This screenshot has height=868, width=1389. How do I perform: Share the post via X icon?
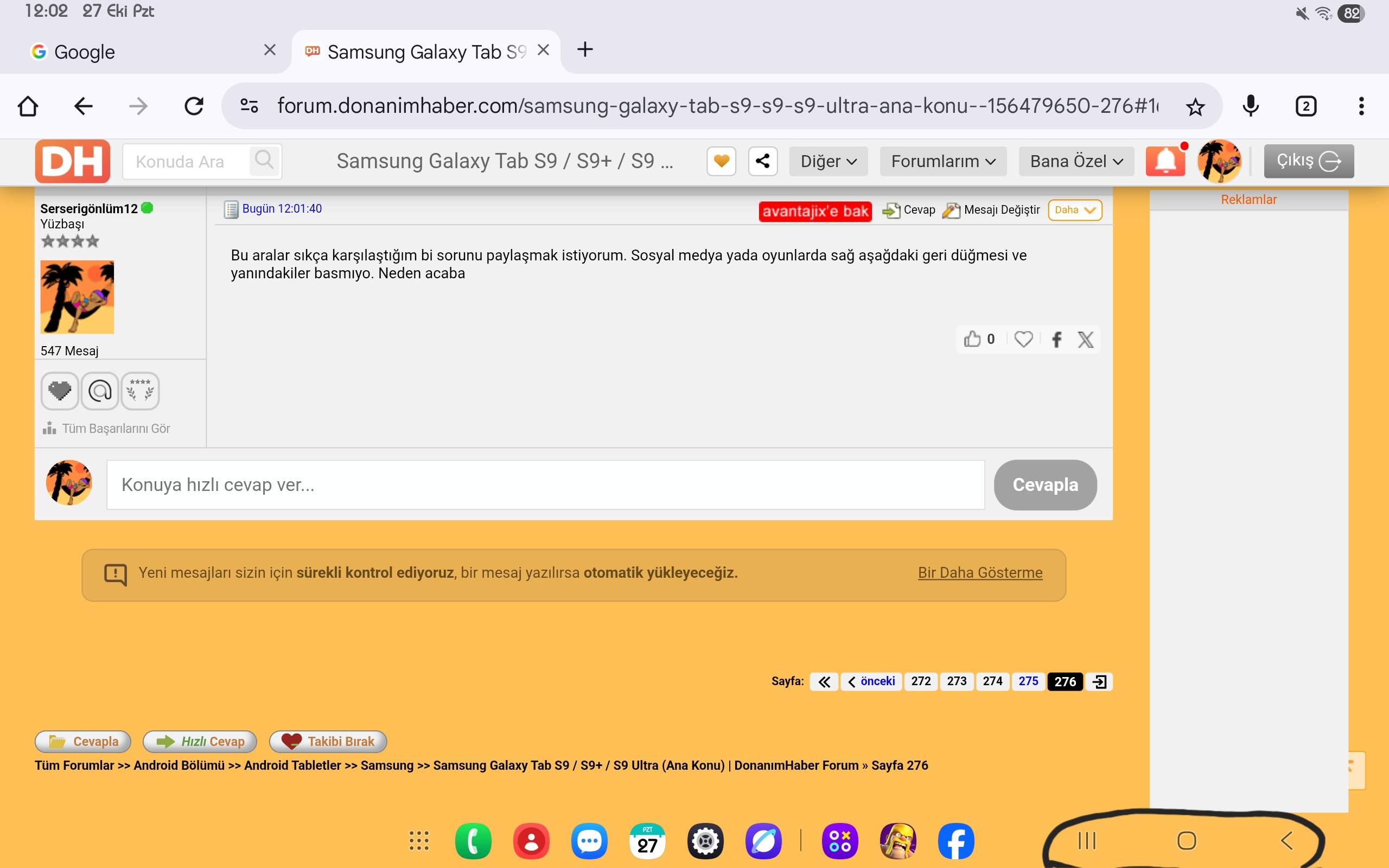1085,339
